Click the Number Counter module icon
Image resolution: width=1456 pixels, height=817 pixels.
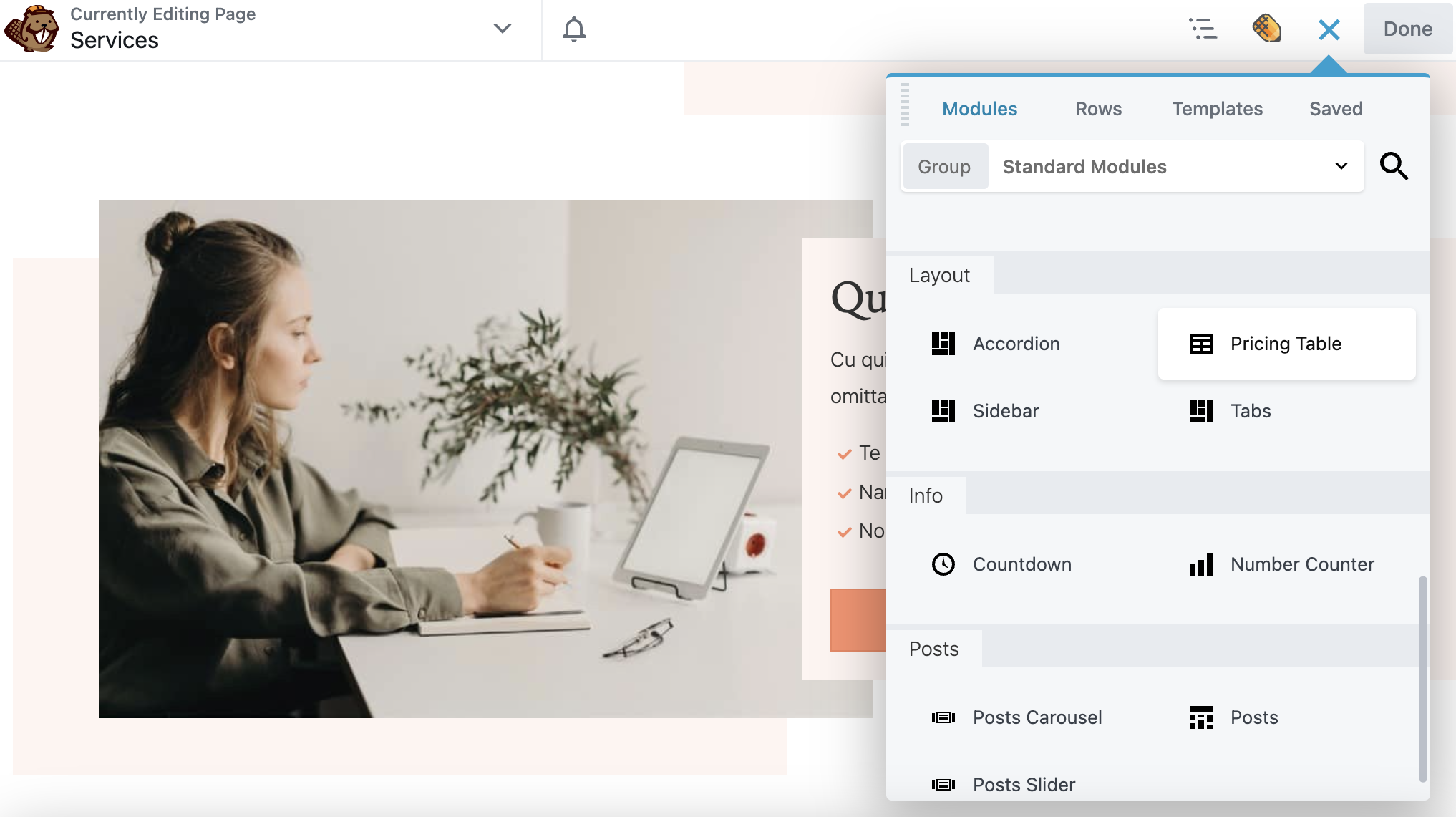pyautogui.click(x=1200, y=564)
